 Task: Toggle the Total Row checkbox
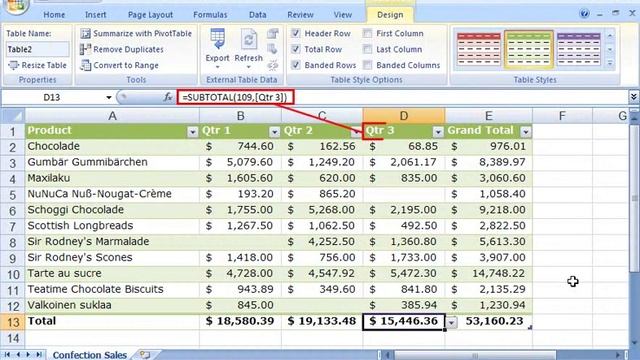click(296, 49)
